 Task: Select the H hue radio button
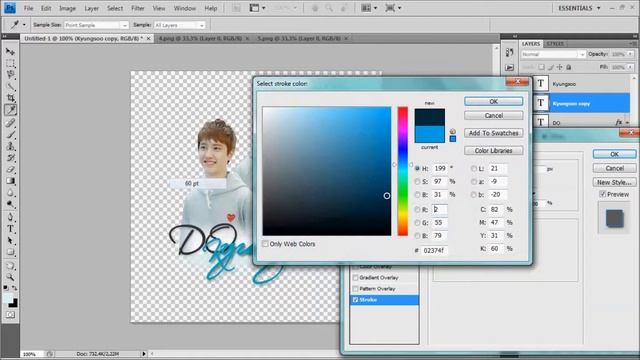click(x=417, y=168)
